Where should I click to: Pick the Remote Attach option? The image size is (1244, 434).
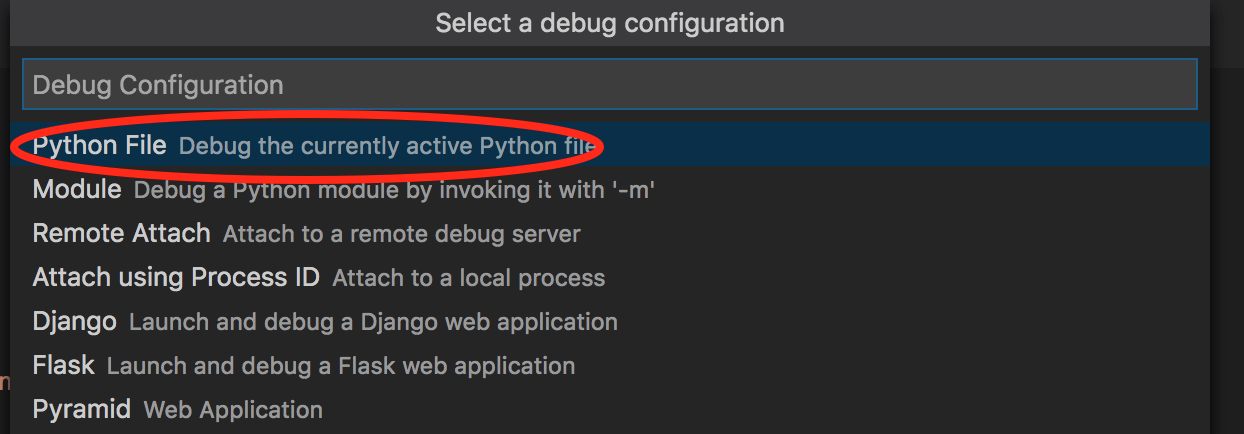point(121,233)
